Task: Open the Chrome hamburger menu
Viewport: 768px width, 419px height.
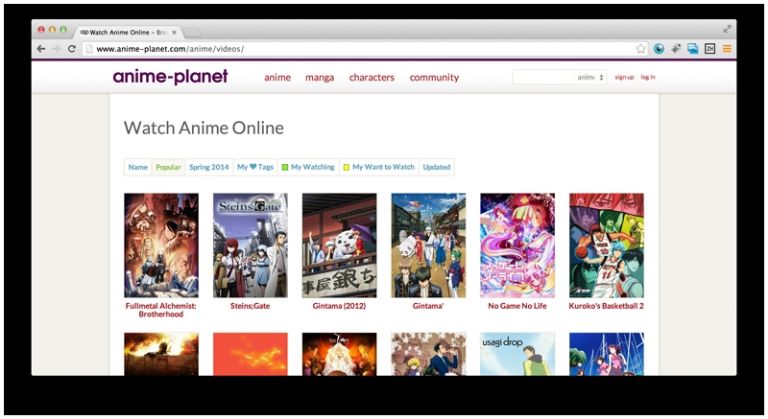Action: click(727, 48)
